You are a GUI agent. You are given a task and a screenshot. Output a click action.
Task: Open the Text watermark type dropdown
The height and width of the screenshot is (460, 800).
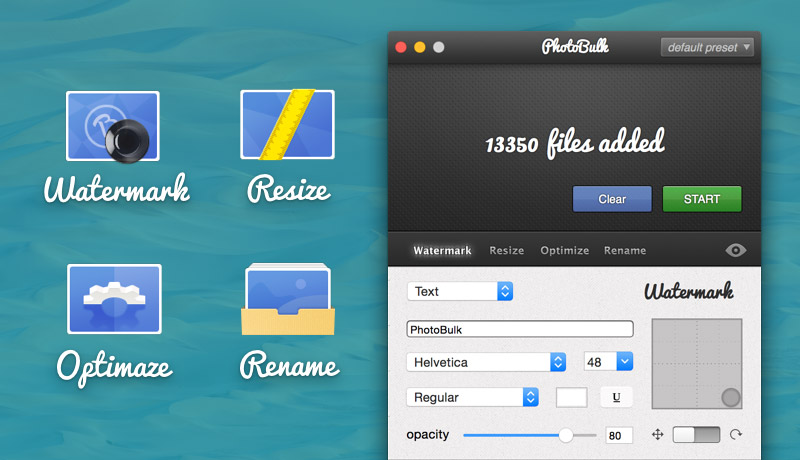coord(460,291)
